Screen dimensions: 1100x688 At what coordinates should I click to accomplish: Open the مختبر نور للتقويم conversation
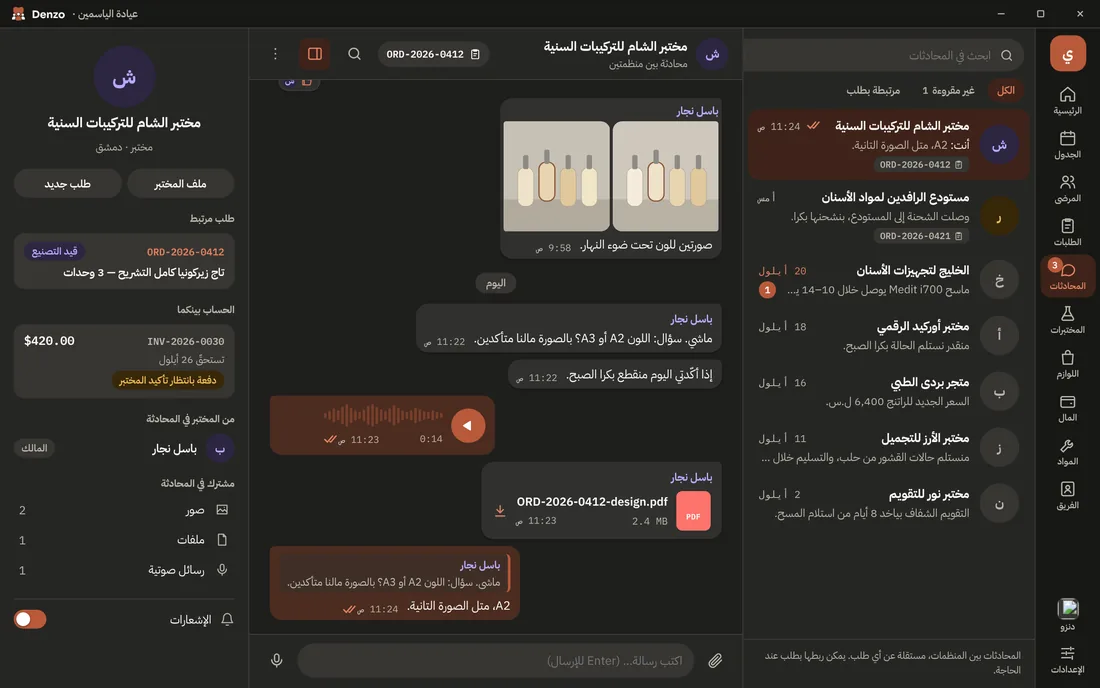(889, 504)
